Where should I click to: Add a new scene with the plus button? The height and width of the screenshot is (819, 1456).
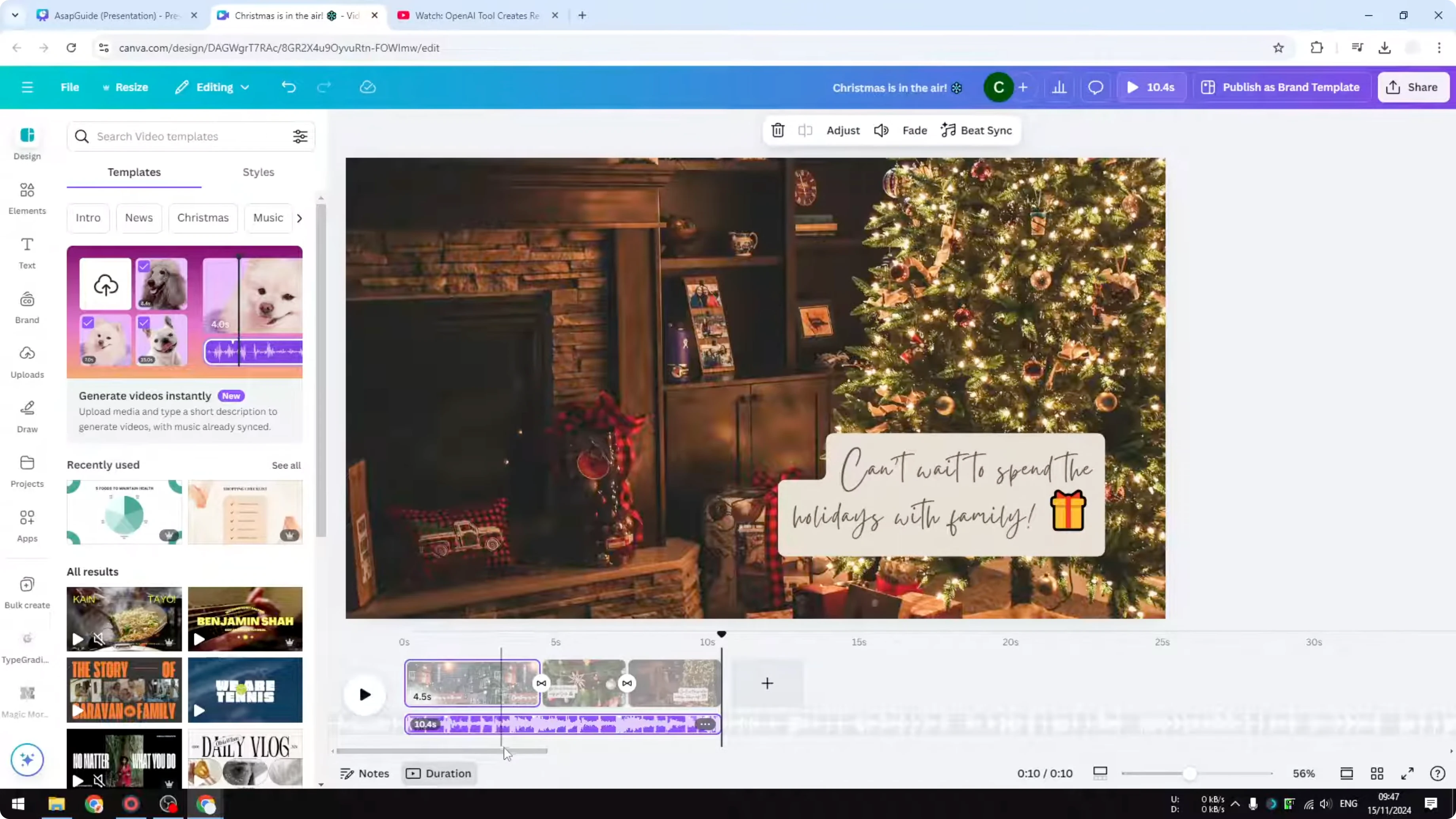pyautogui.click(x=767, y=683)
